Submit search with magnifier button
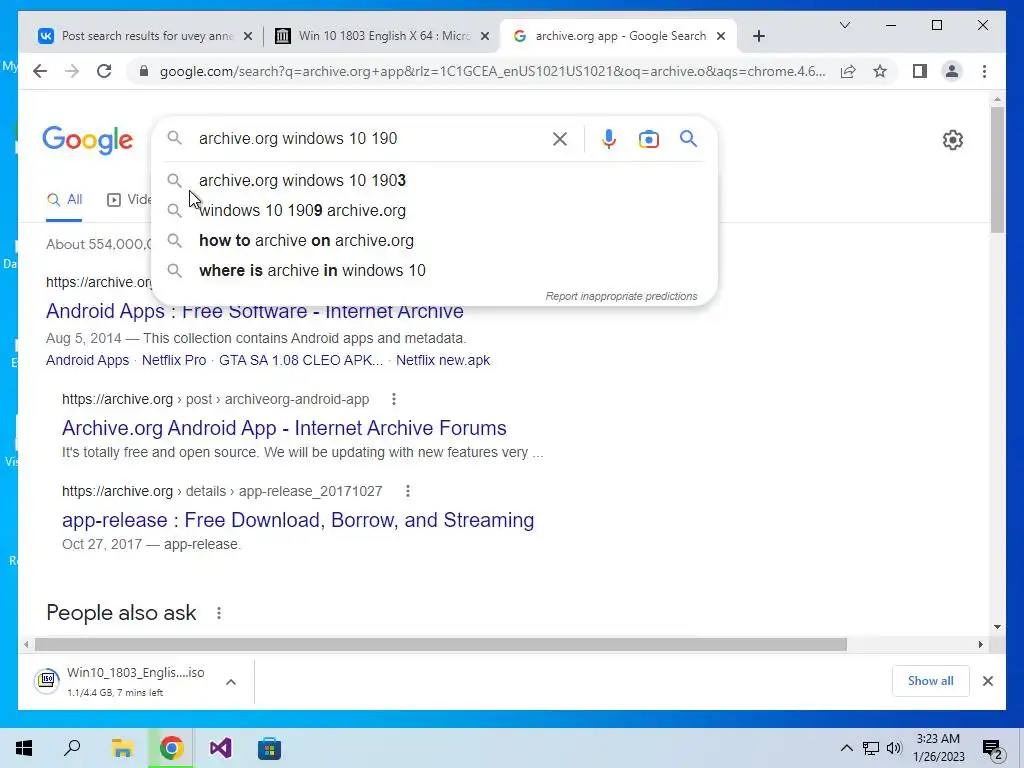This screenshot has height=768, width=1024. pos(688,138)
